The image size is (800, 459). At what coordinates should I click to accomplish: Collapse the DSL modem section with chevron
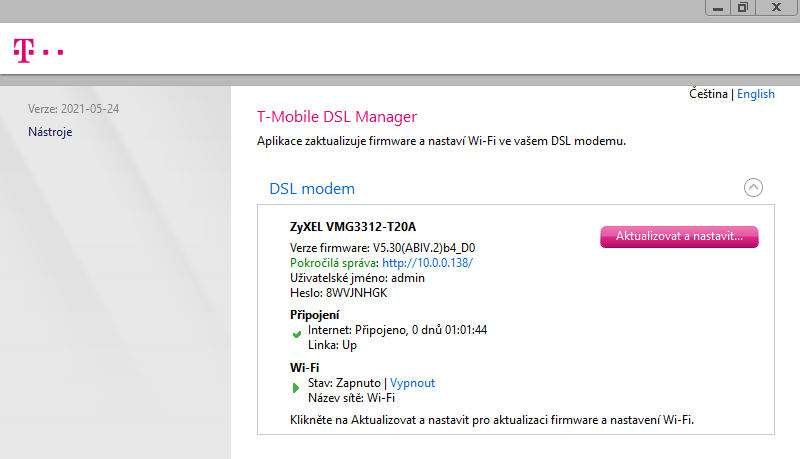tap(753, 188)
